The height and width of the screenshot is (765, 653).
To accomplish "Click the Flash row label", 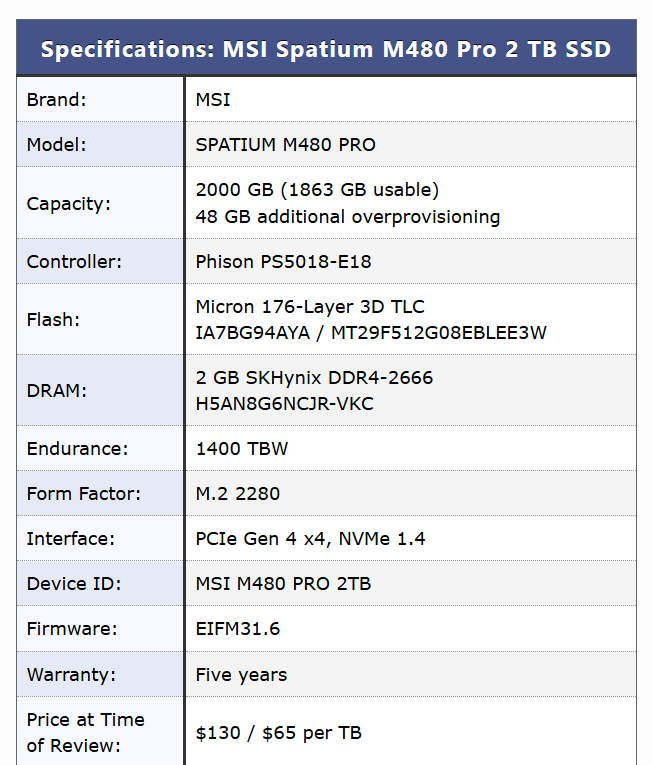I will click(x=53, y=319).
